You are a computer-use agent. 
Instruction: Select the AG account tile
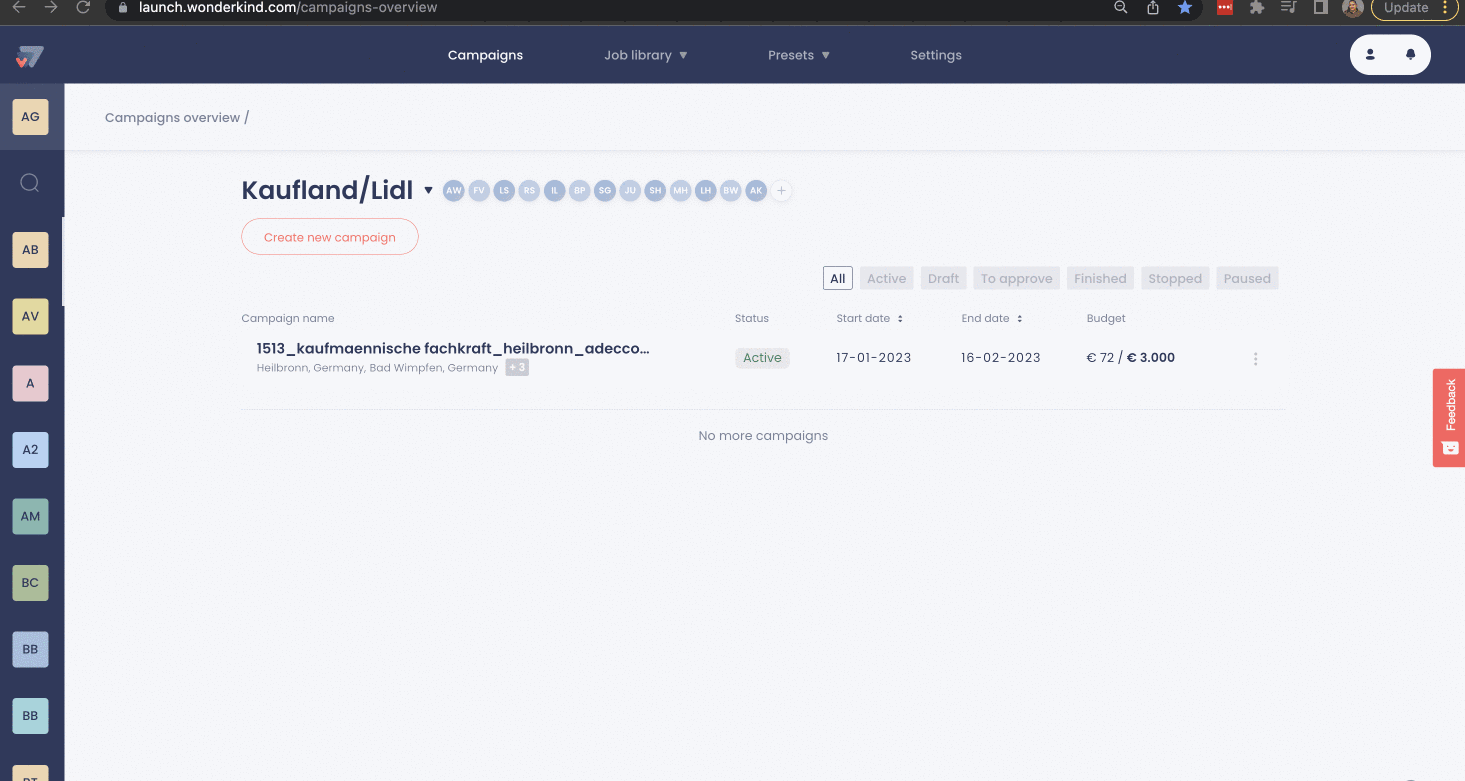(x=30, y=117)
